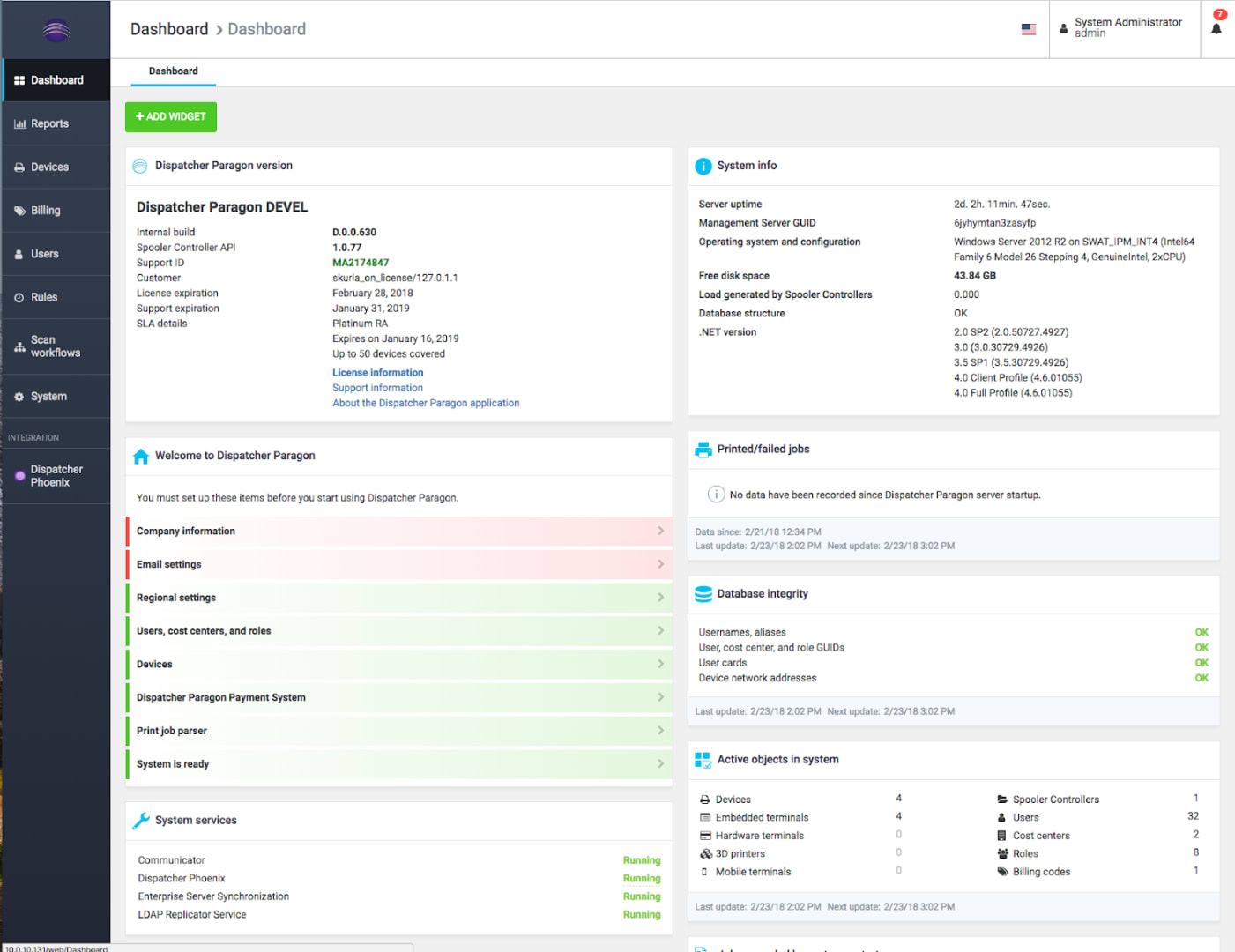Expand Regional settings setup item
This screenshot has width=1235, height=952.
(x=399, y=598)
